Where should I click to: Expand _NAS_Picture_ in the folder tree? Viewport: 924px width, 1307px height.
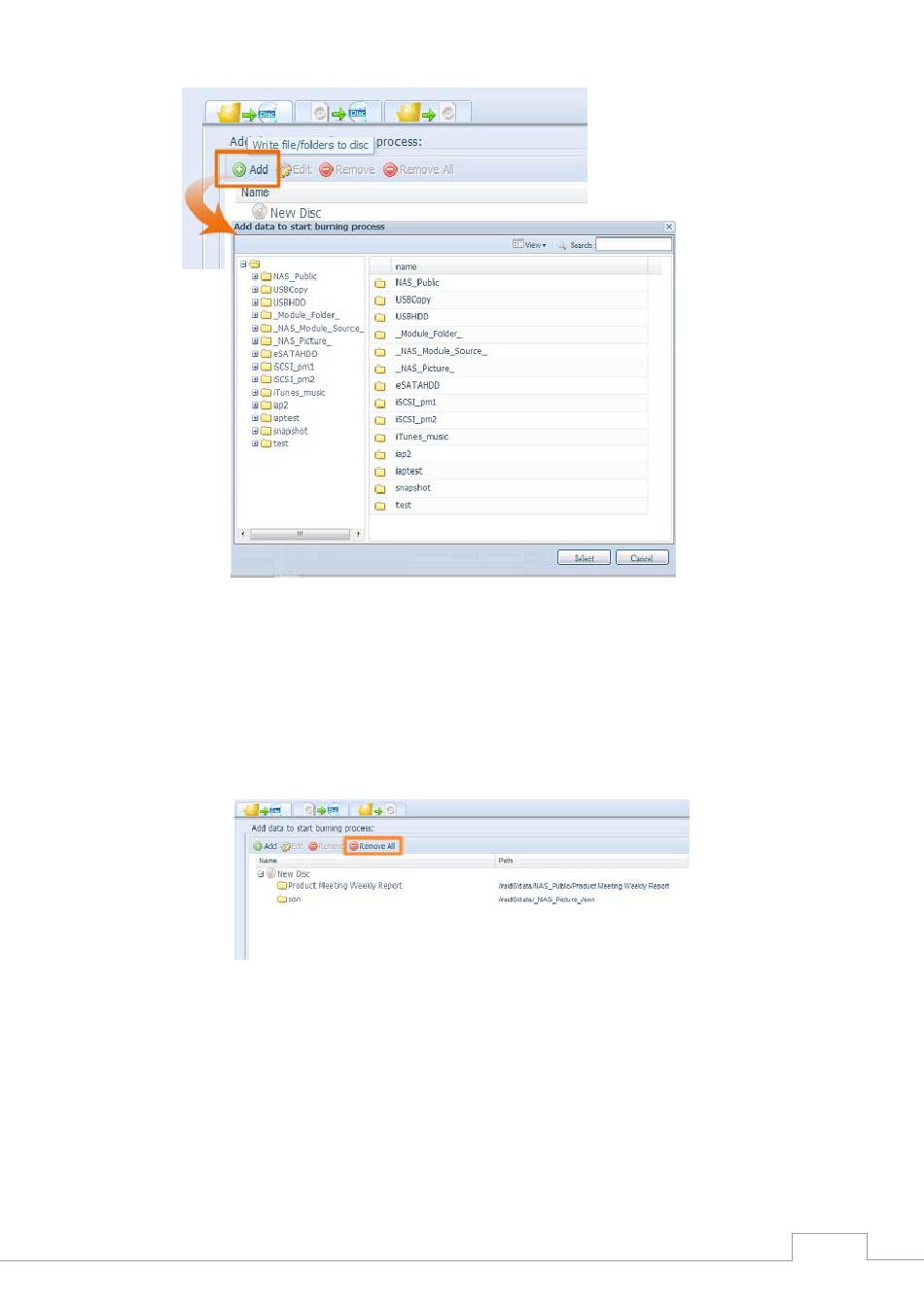click(x=255, y=340)
